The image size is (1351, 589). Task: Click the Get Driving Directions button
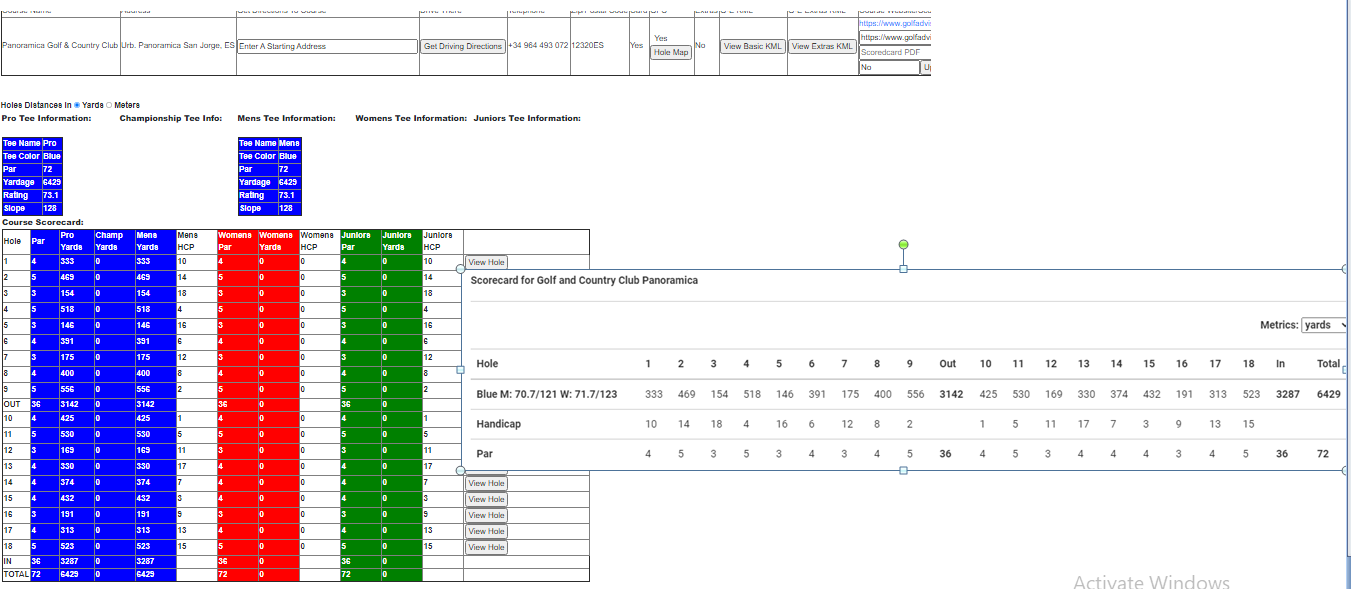click(x=463, y=46)
